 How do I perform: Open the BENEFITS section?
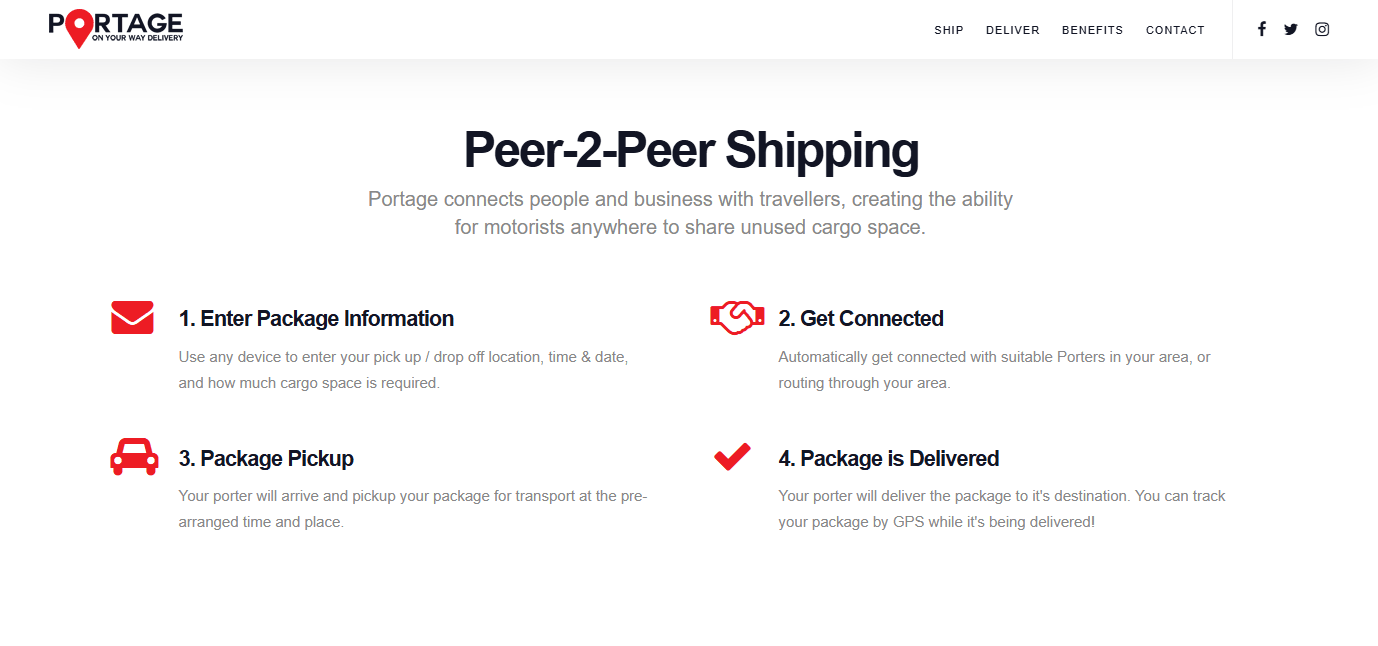(1092, 30)
